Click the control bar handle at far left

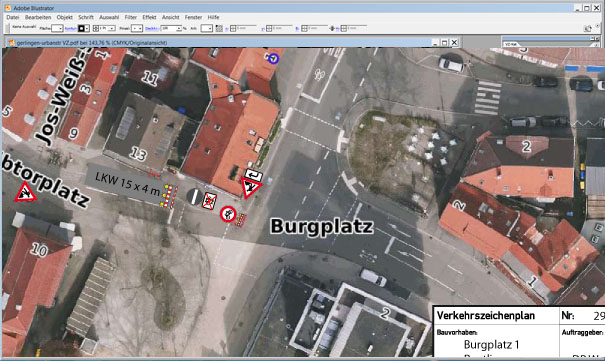tap(8, 28)
